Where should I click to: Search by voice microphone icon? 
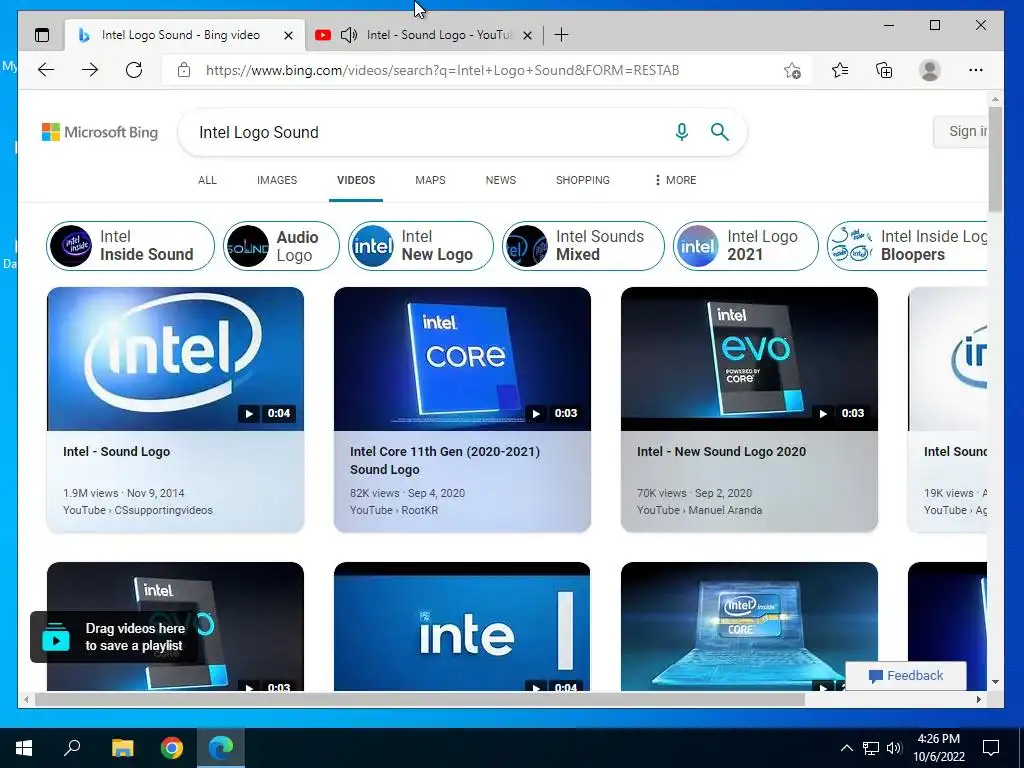coord(682,132)
